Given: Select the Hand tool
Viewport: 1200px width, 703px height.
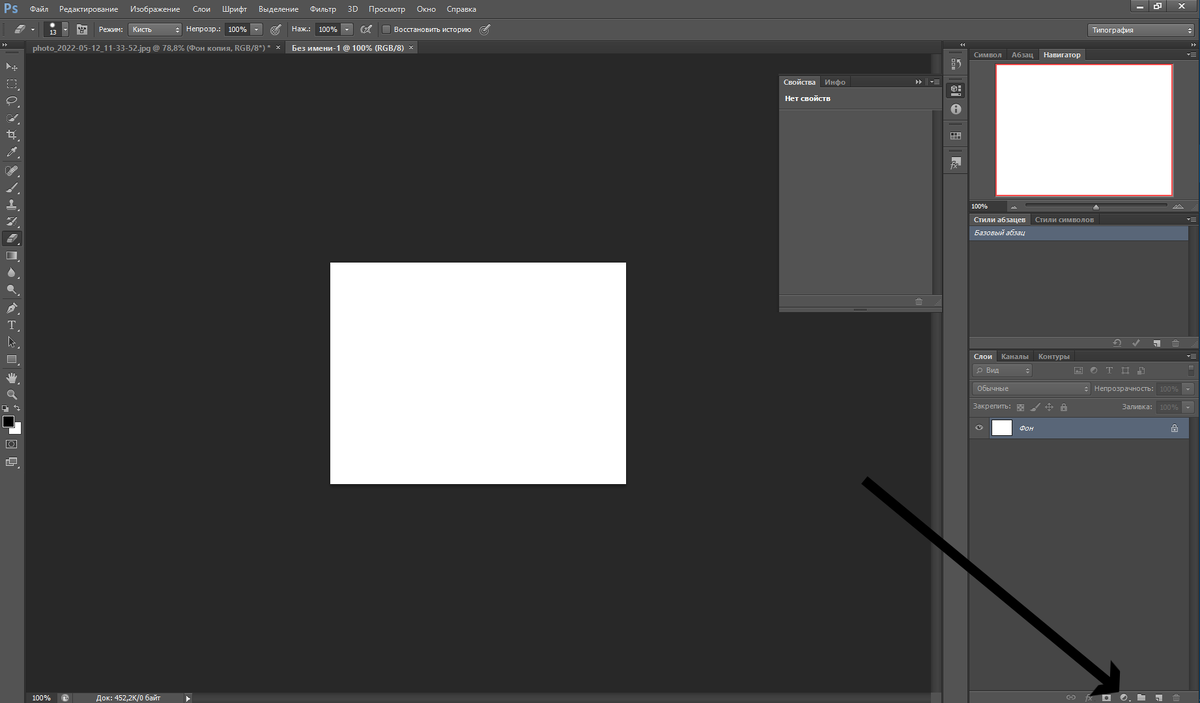Looking at the screenshot, I should tap(12, 379).
